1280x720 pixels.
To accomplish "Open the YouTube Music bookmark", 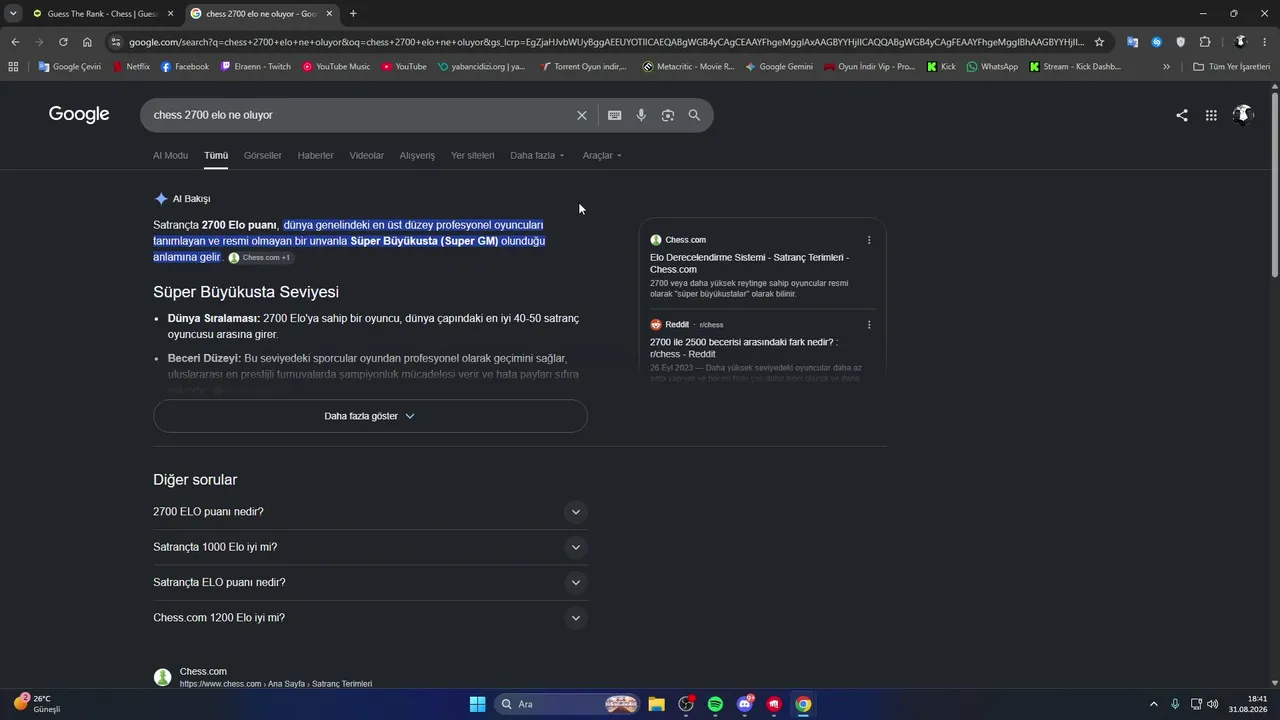I will pos(336,67).
